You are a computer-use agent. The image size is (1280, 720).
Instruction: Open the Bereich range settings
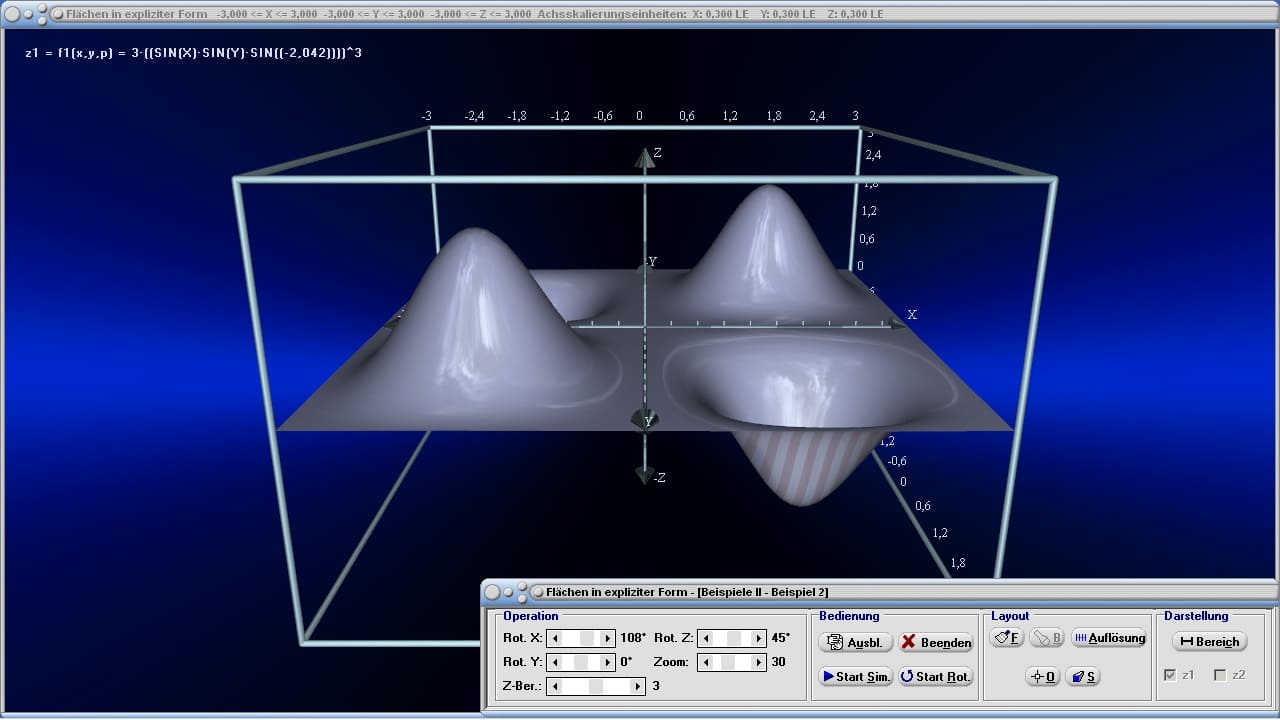click(x=1209, y=642)
